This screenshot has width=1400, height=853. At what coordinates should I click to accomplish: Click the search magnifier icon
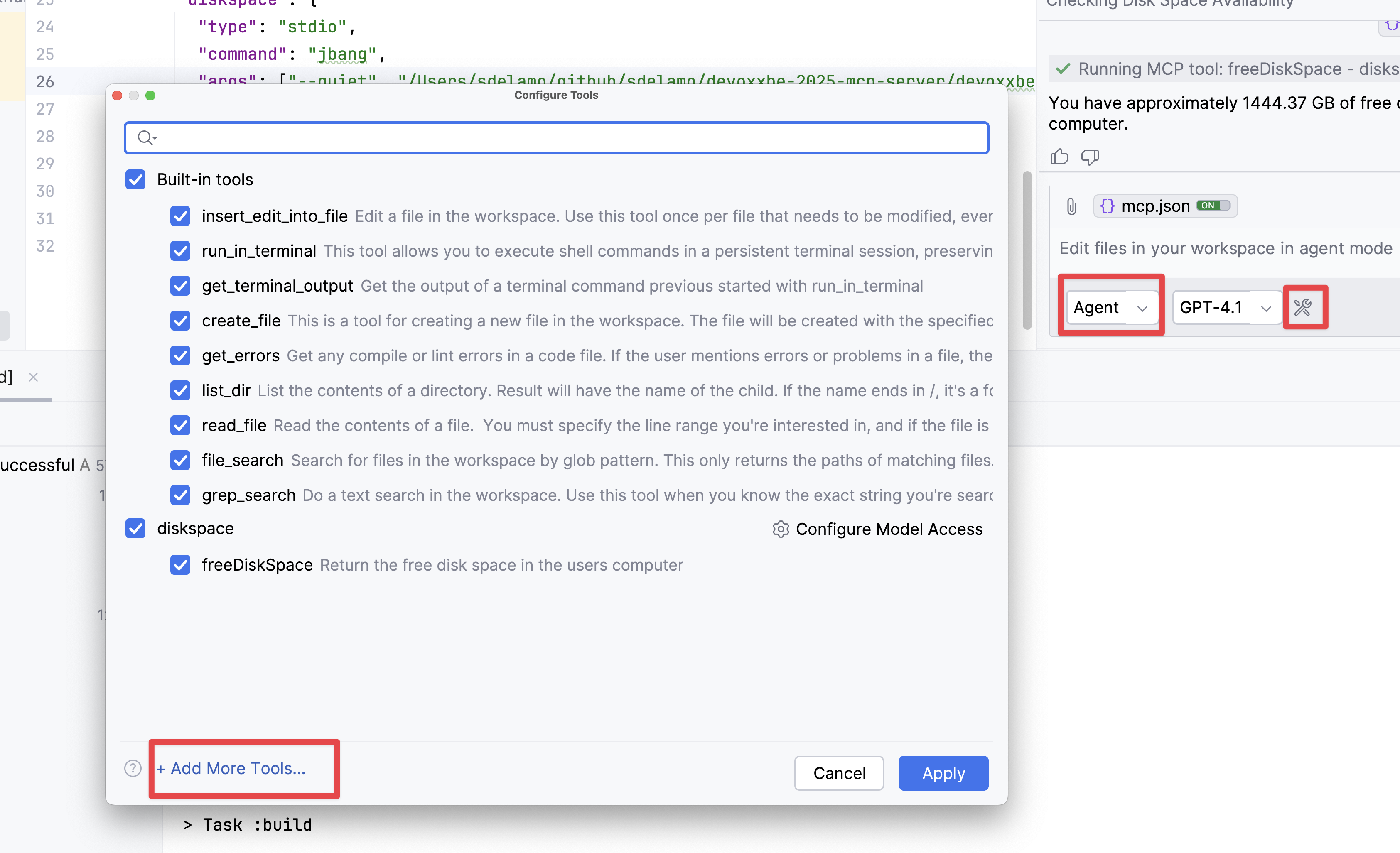[x=144, y=137]
